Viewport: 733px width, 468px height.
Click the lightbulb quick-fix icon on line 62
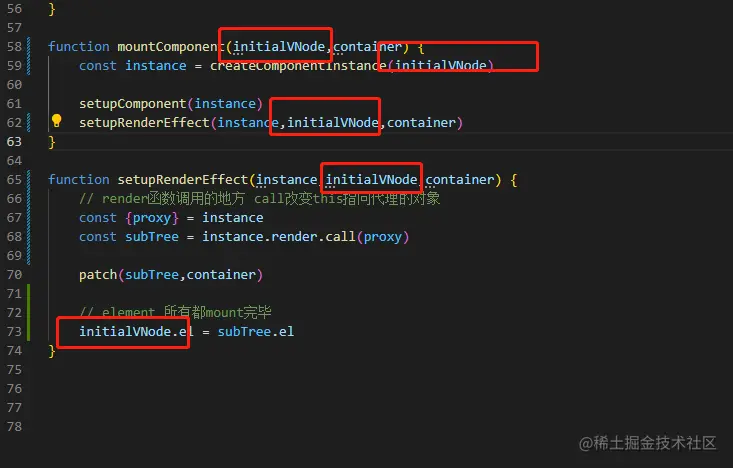tap(57, 121)
